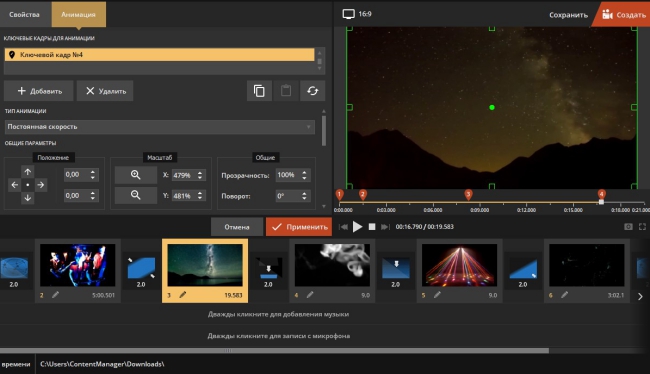Adjust the Прозрачность stepper arrows
Image resolution: width=650 pixels, height=374 pixels.
click(x=305, y=175)
